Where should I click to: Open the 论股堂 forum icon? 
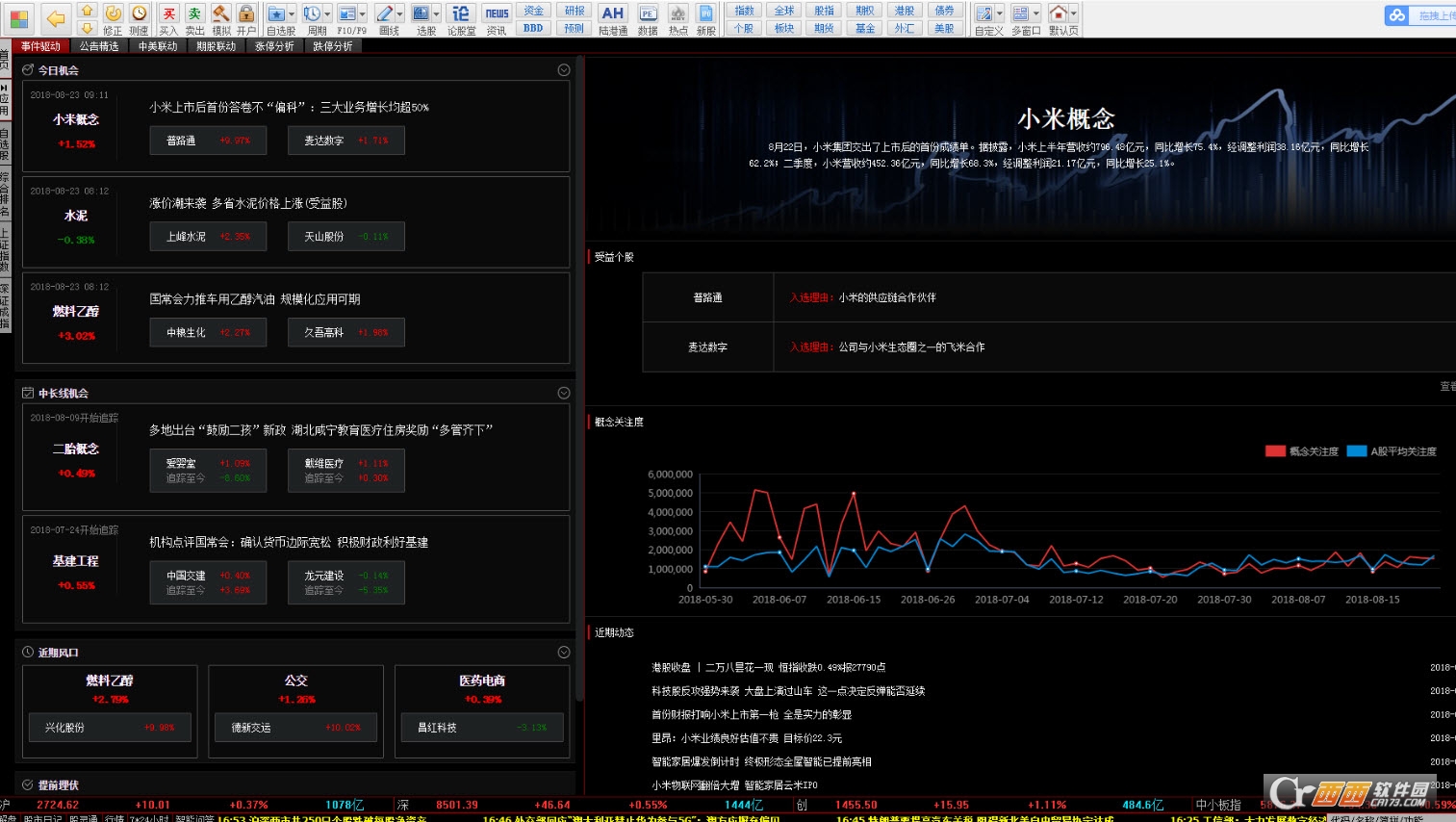[x=461, y=13]
